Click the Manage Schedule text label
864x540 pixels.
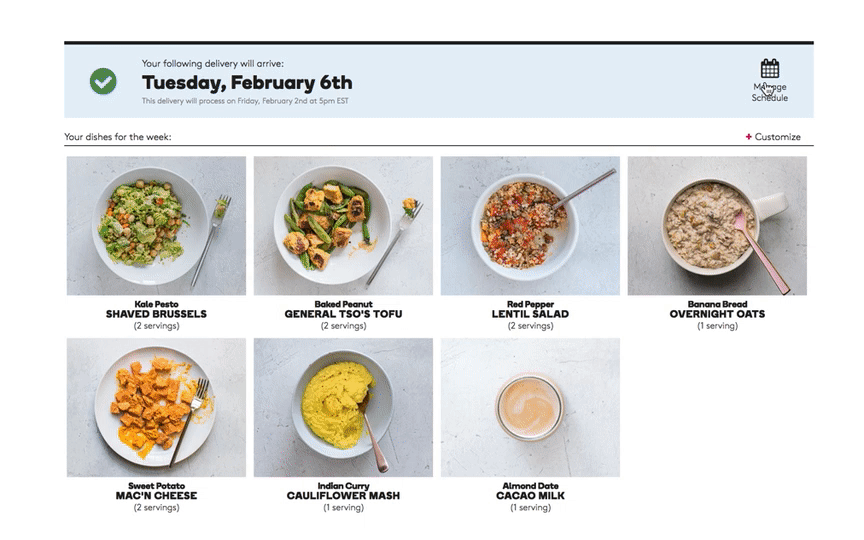(770, 92)
